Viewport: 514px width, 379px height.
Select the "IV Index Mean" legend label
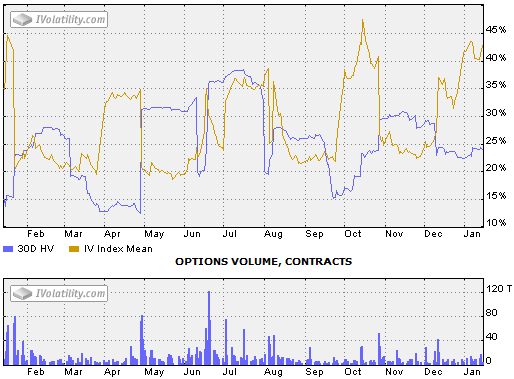pos(118,249)
